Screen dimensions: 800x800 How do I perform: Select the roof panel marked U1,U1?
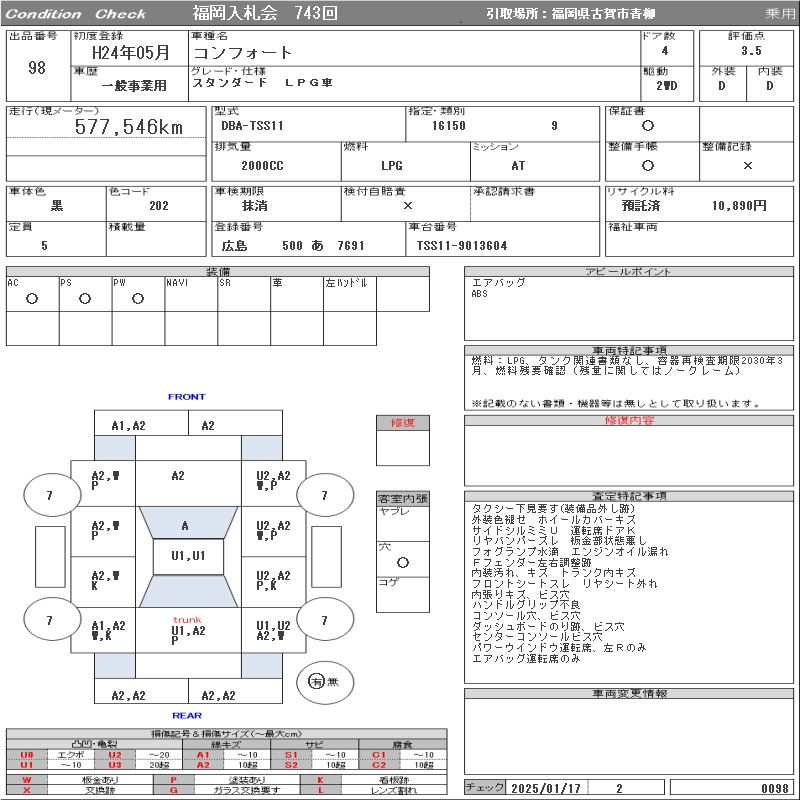point(187,555)
